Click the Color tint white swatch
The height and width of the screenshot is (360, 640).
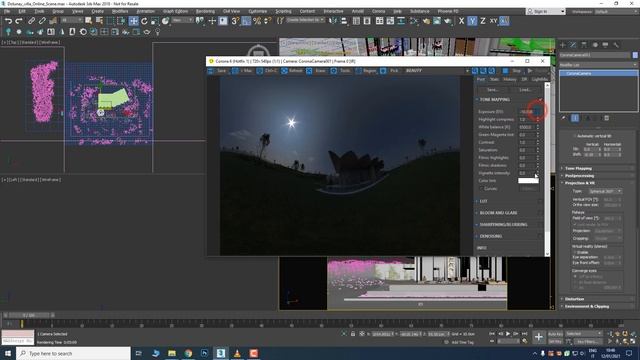click(528, 180)
